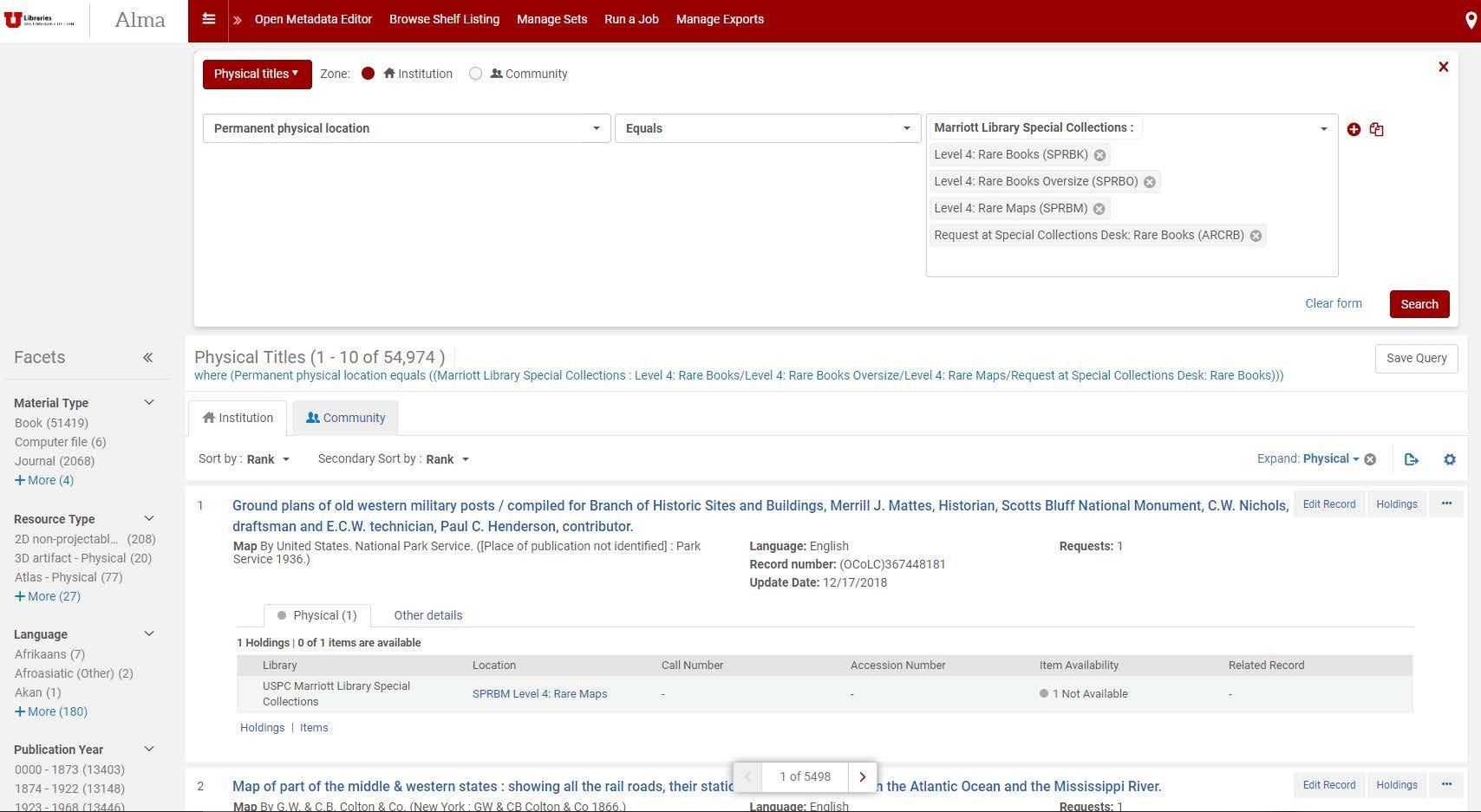Open Manage Exports
Image resolution: width=1481 pixels, height=812 pixels.
pos(720,19)
